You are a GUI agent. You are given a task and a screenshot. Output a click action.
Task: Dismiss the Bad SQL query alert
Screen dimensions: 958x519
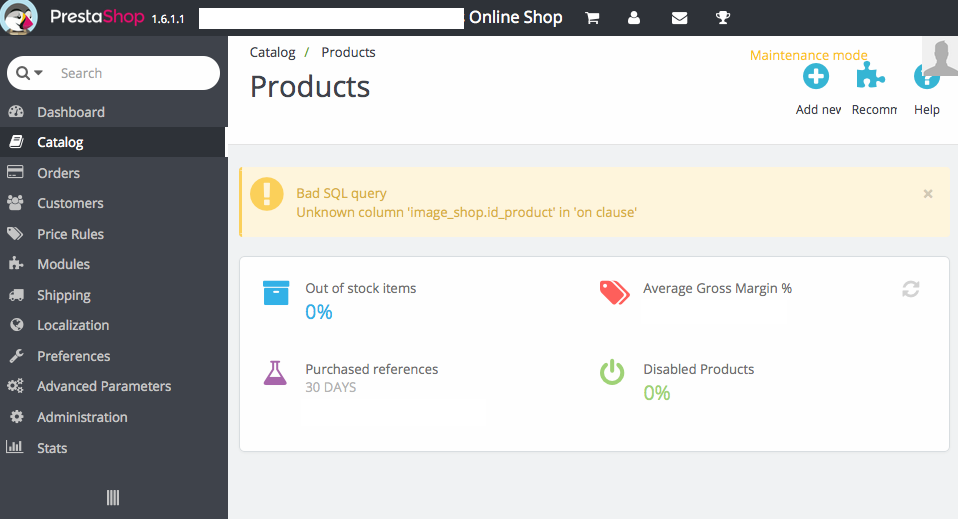928,194
